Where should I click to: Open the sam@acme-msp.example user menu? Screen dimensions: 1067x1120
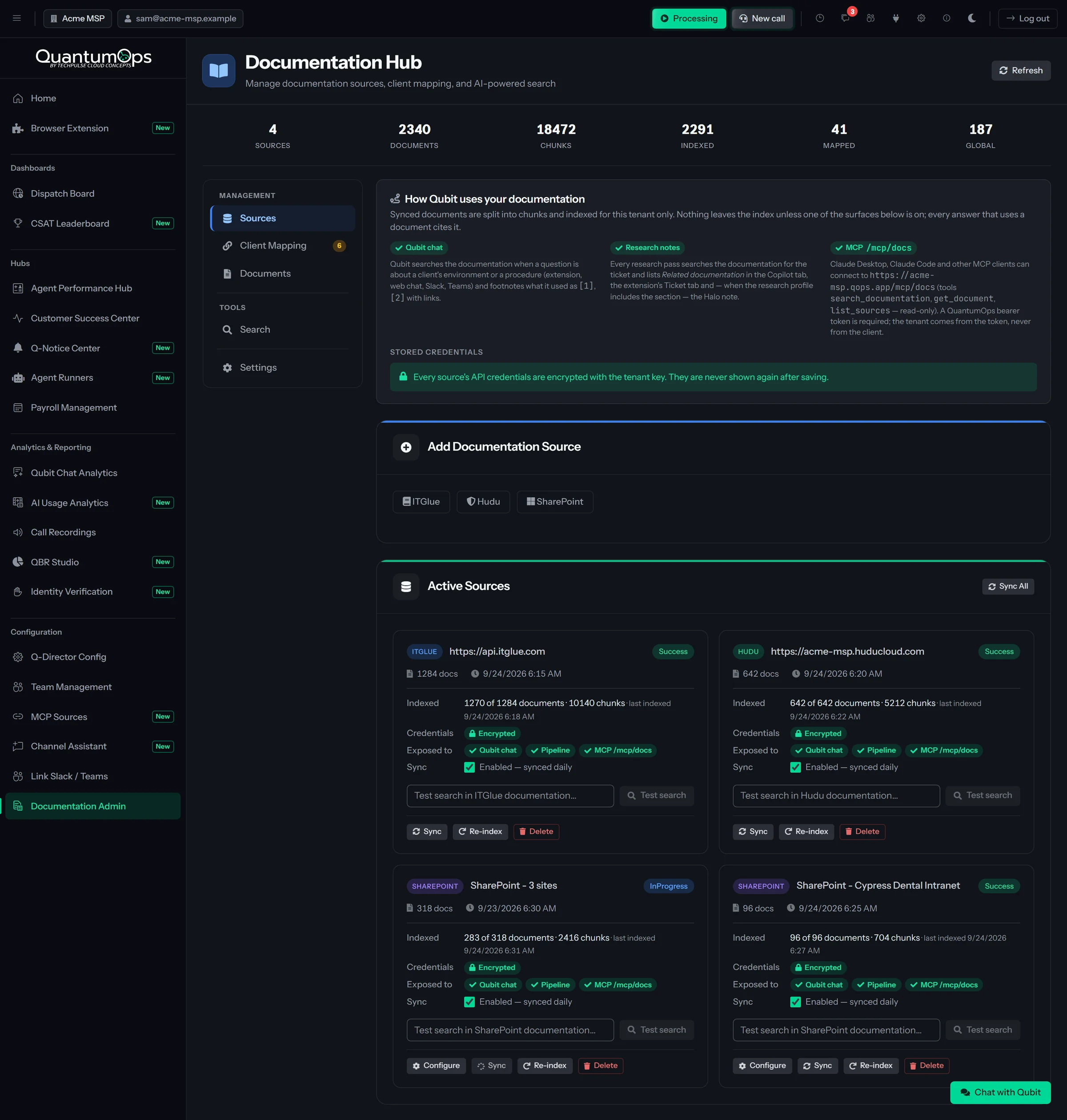point(181,18)
